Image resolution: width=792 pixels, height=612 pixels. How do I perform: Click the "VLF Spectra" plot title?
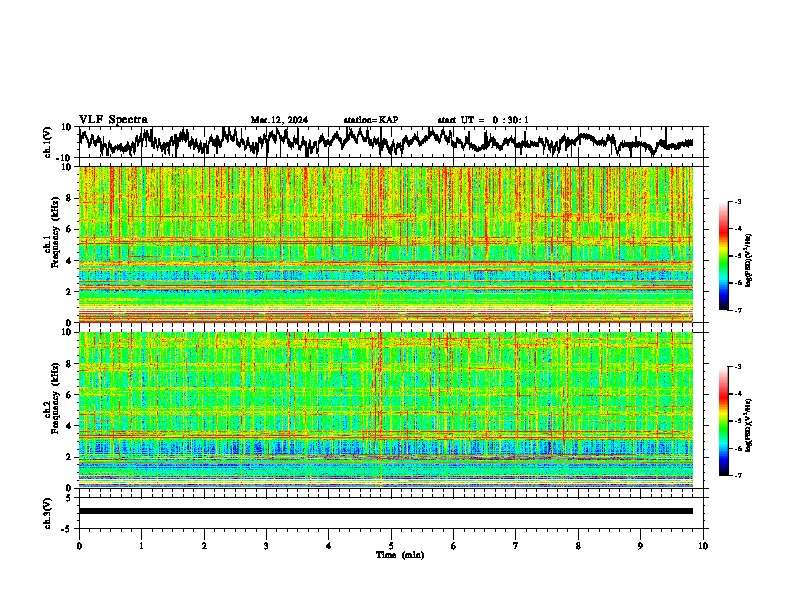[113, 120]
